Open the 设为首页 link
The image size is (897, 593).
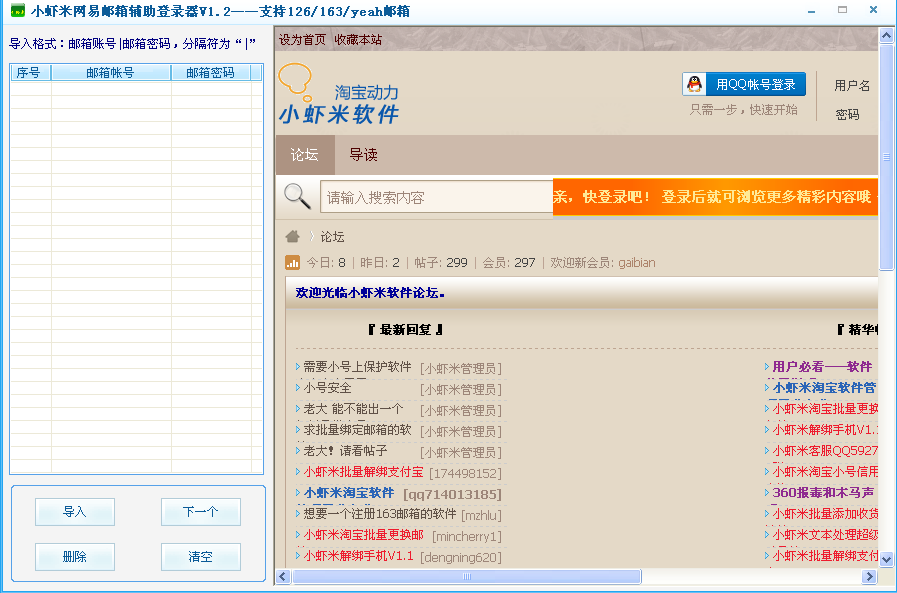[x=300, y=39]
